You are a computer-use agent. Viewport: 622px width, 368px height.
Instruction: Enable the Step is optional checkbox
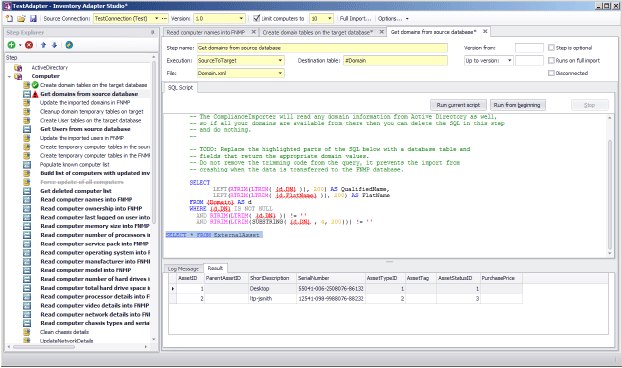click(x=551, y=48)
